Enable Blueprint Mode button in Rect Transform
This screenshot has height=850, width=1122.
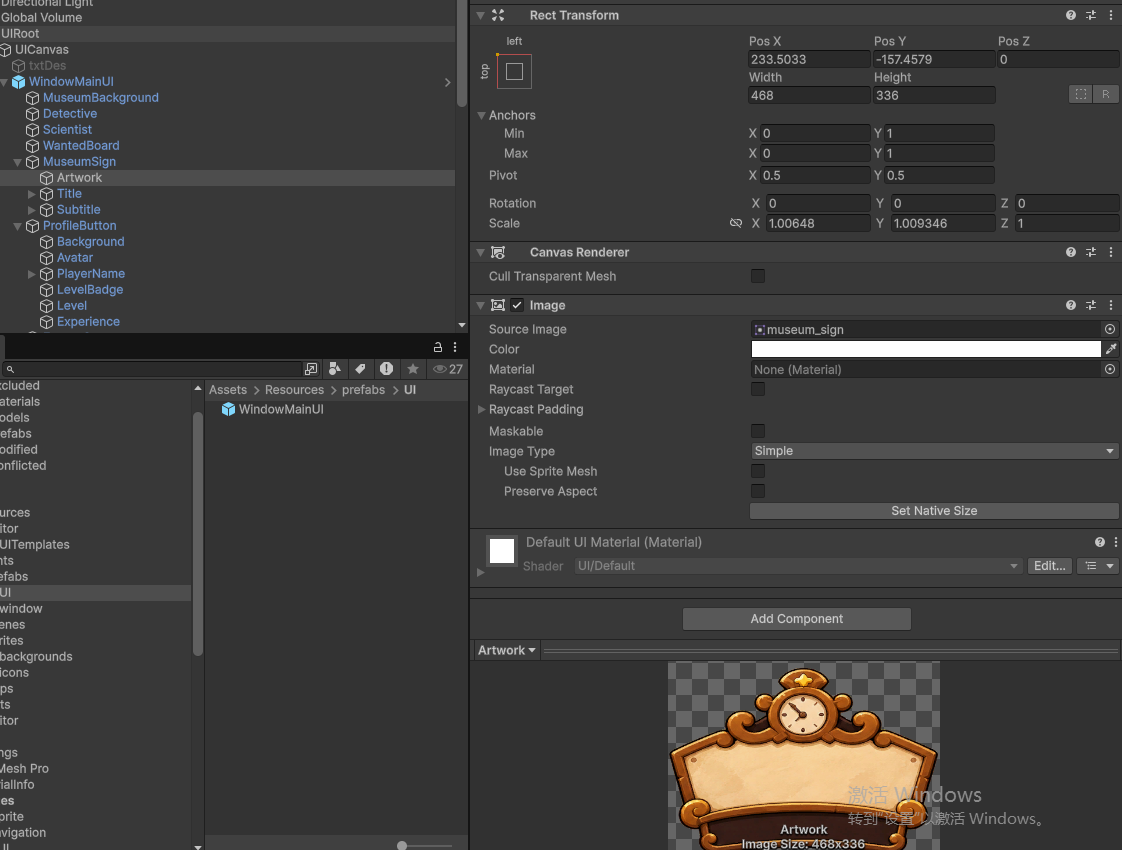pyautogui.click(x=1080, y=94)
